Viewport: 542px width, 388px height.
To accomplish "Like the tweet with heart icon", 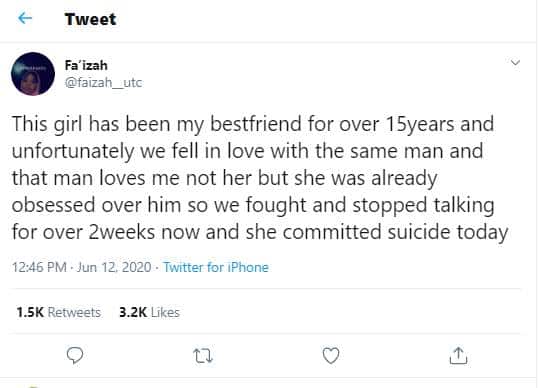I will click(x=331, y=355).
